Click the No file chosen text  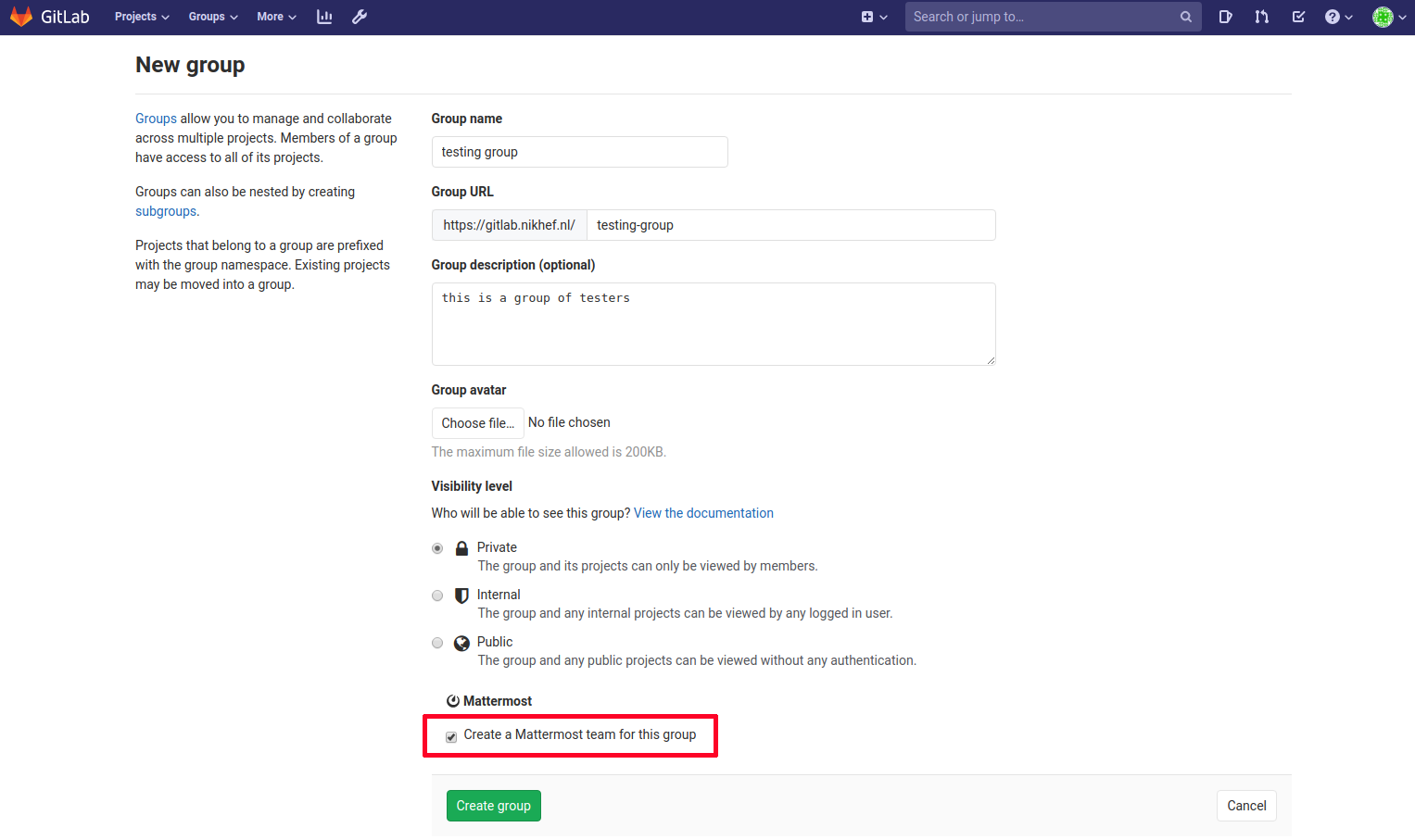569,422
